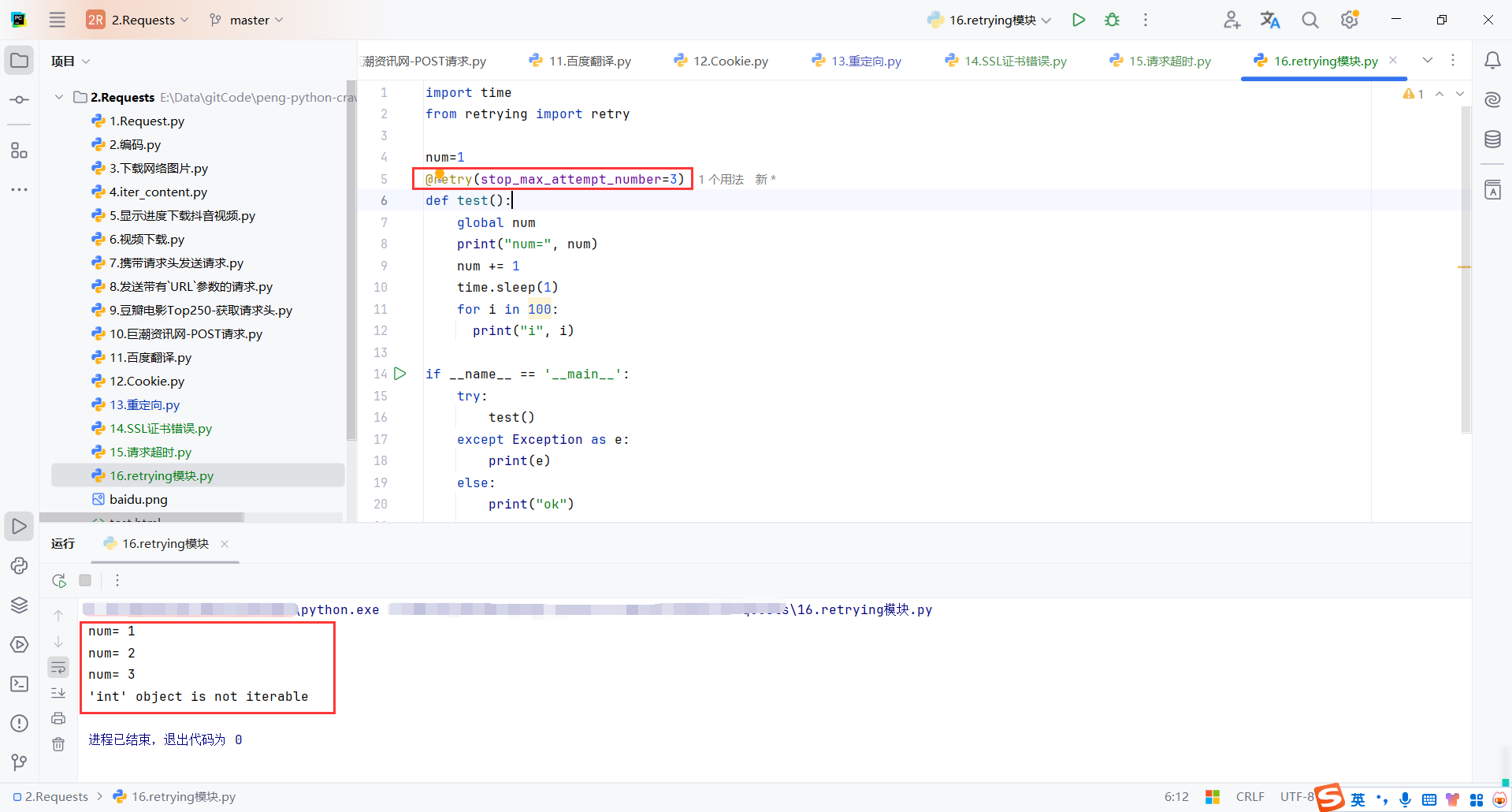
Task: Print the console output
Action: point(58,718)
